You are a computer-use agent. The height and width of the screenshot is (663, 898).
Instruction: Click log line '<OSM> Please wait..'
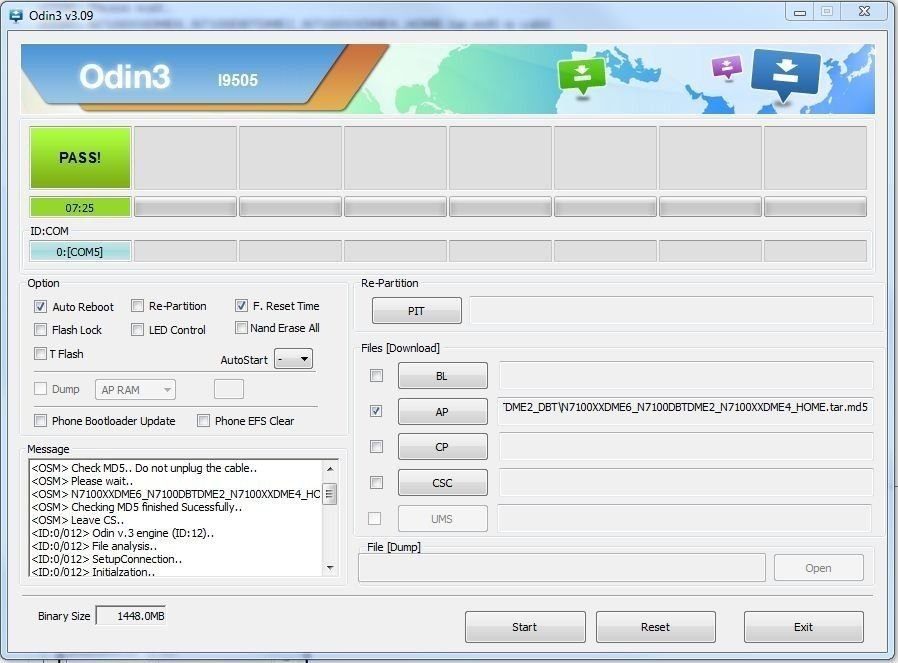click(82, 481)
